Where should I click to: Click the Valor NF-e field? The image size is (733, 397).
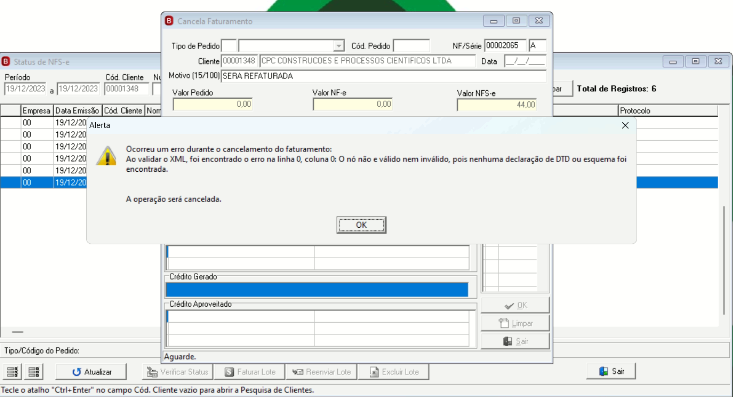pos(352,104)
